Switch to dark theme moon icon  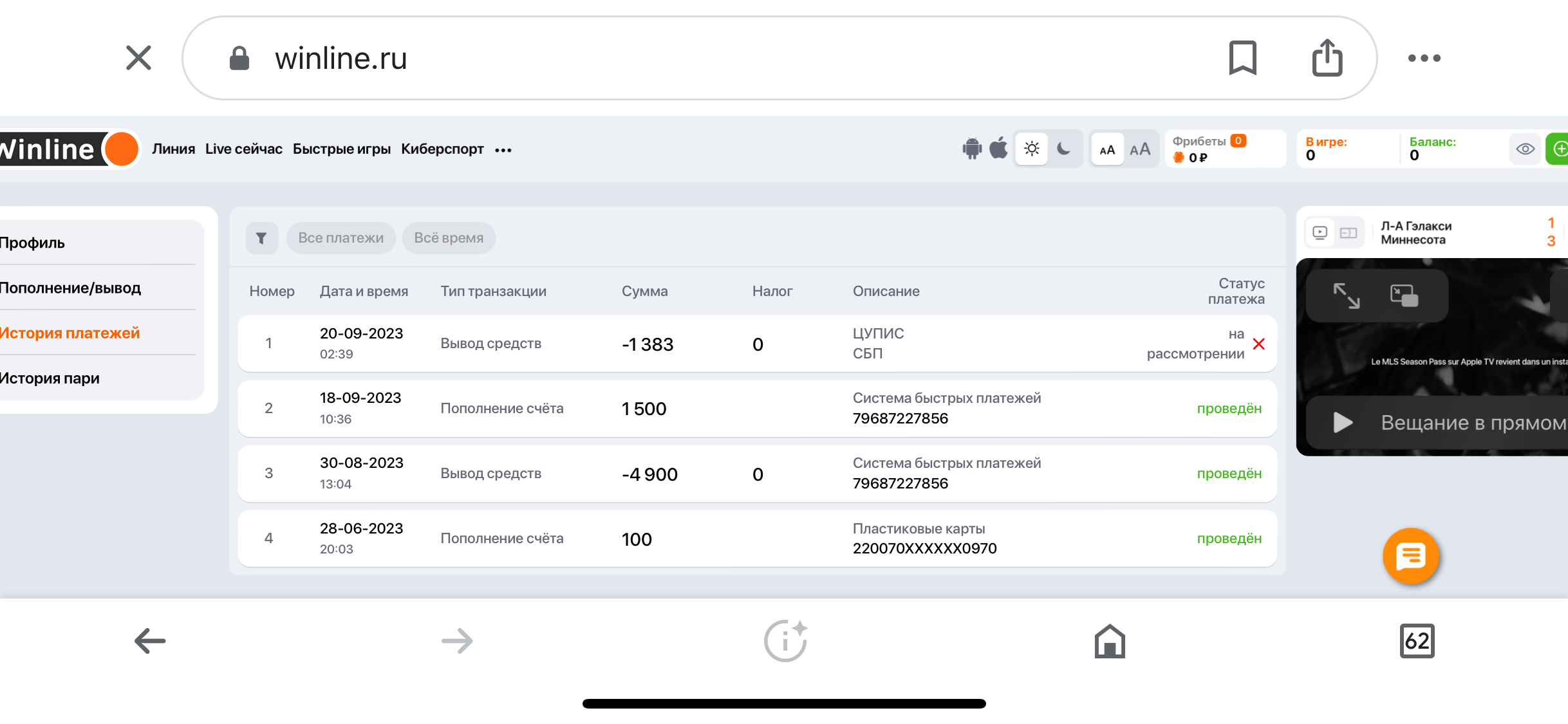(x=1064, y=149)
